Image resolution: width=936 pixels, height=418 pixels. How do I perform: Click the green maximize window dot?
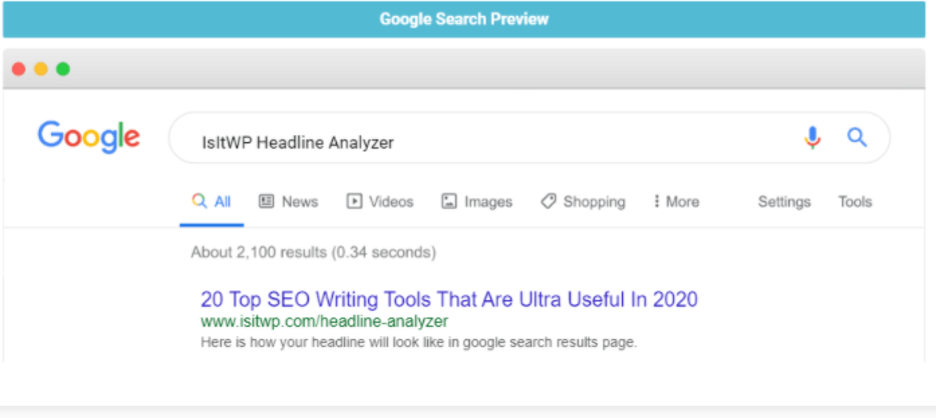pyautogui.click(x=63, y=69)
